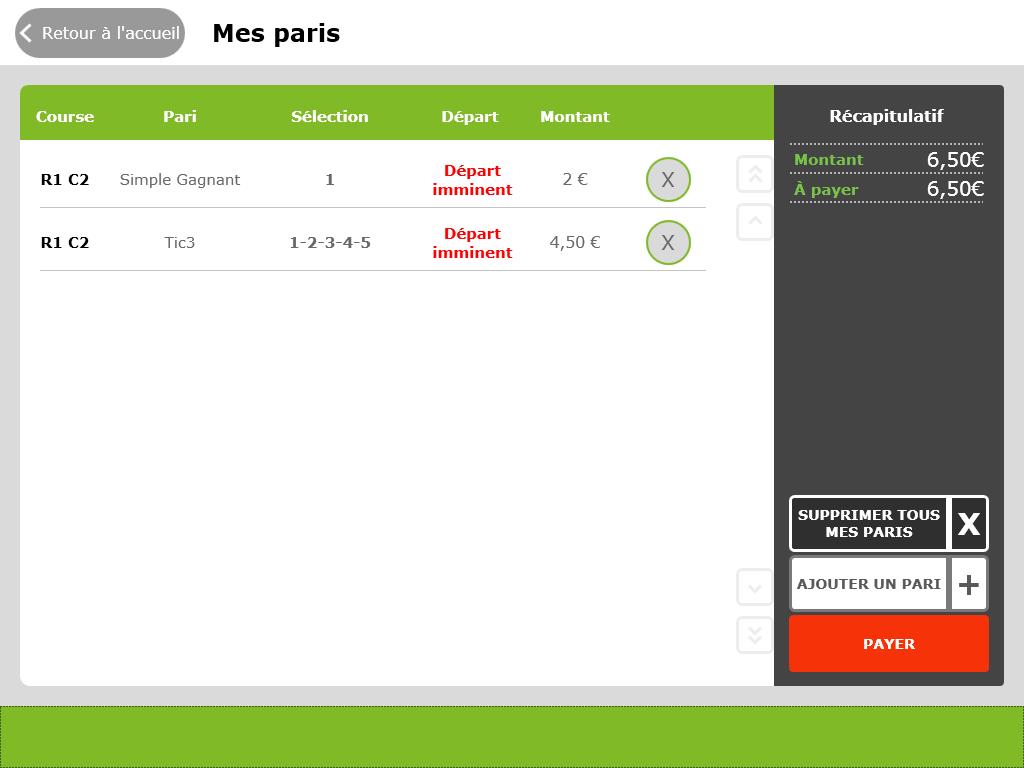Click the Montant column header
Image resolution: width=1024 pixels, height=768 pixels.
[575, 117]
